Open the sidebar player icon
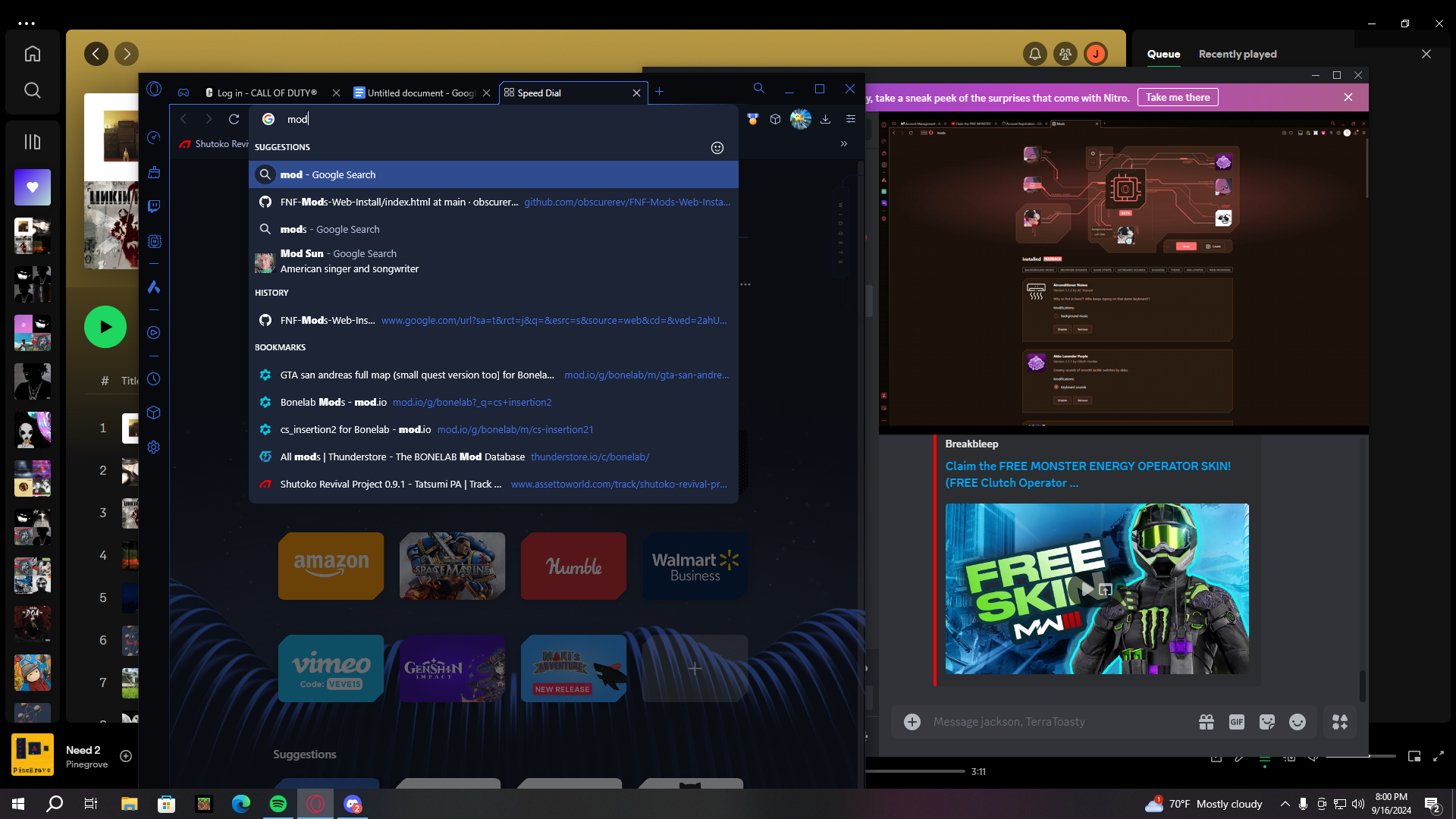Screen dimensions: 1456x819 154,332
